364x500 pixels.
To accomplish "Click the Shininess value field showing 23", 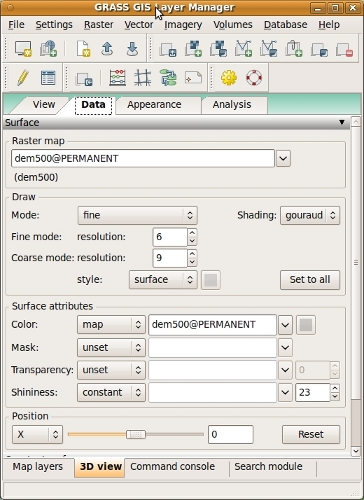I will [x=313, y=392].
